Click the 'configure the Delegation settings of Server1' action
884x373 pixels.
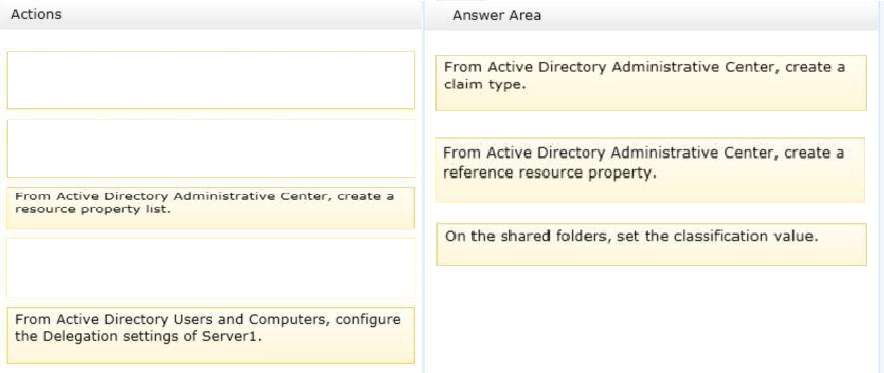pyautogui.click(x=210, y=335)
